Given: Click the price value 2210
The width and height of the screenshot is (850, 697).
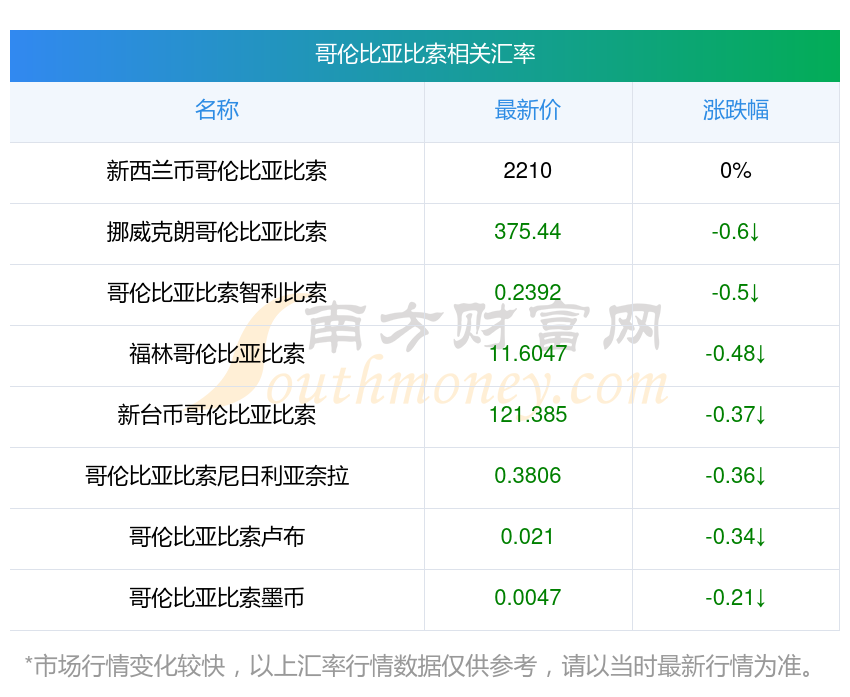Looking at the screenshot, I should click(527, 171).
